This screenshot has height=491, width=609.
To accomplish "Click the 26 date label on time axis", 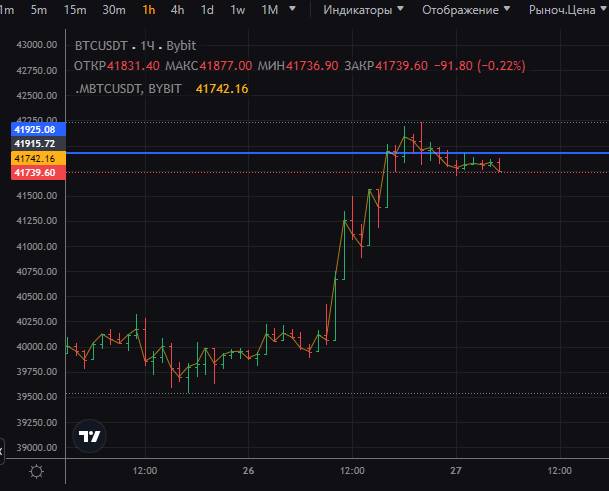I will [x=248, y=471].
